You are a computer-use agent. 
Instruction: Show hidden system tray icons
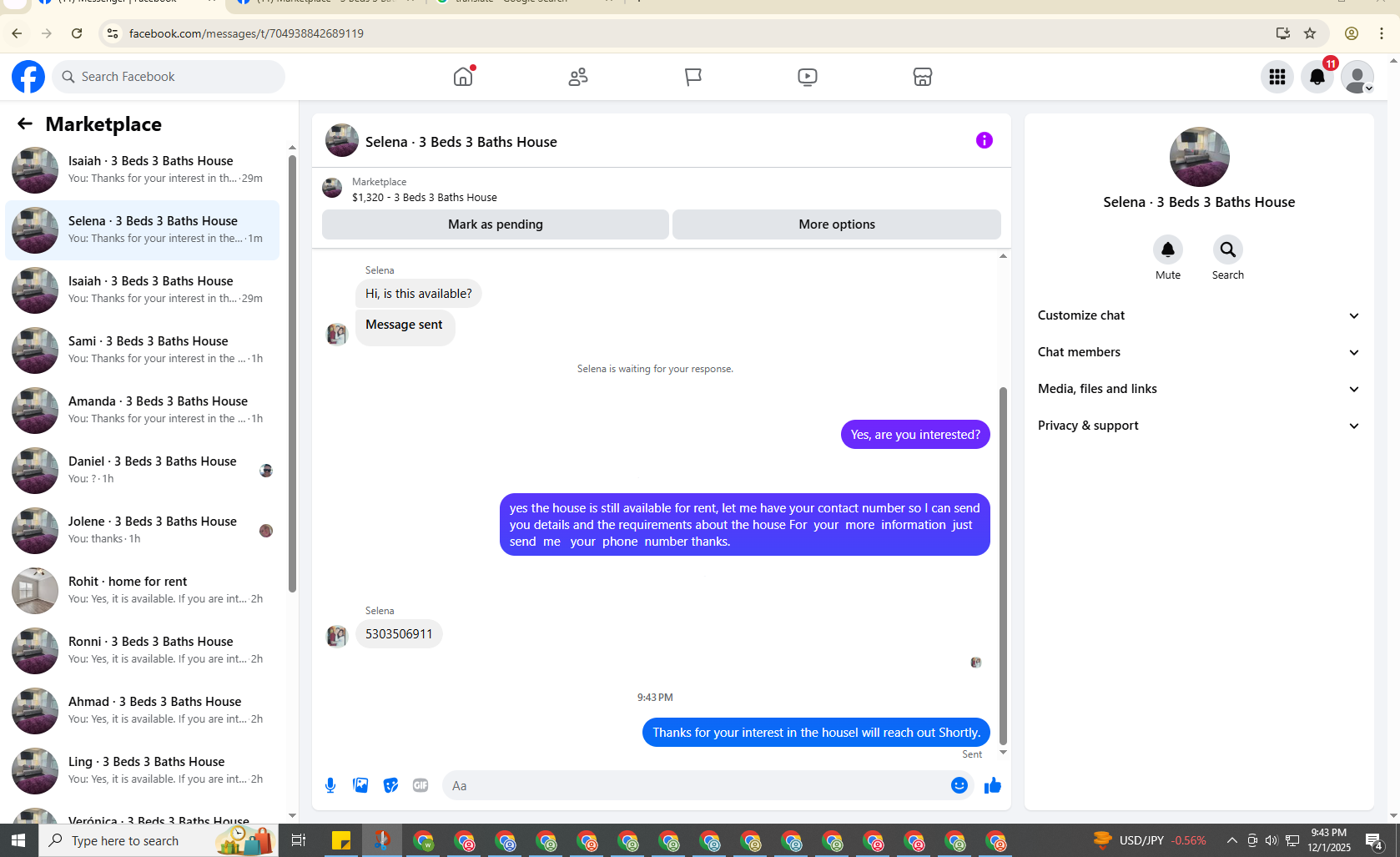[1231, 840]
